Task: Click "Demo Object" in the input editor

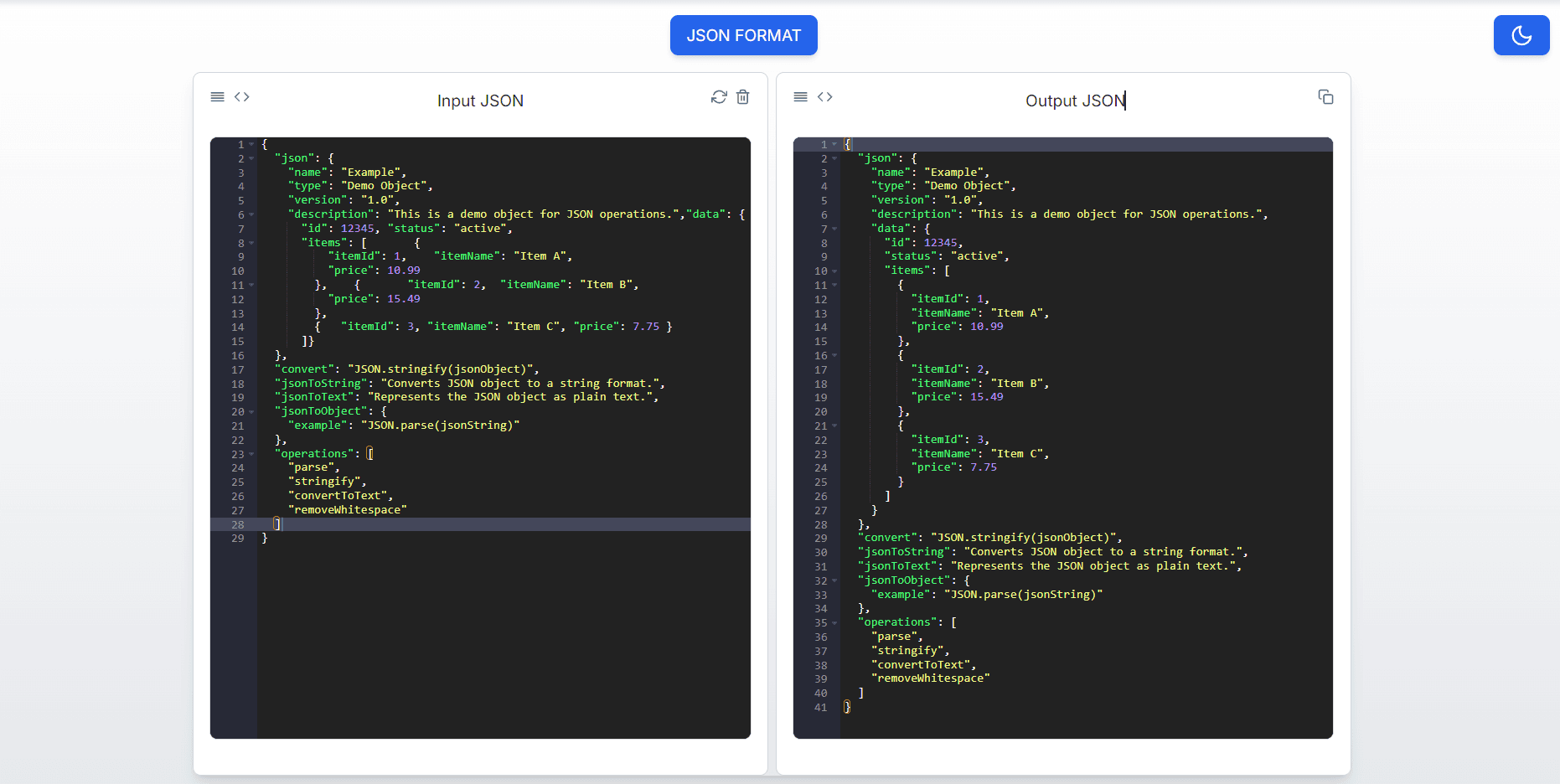Action: coord(384,186)
